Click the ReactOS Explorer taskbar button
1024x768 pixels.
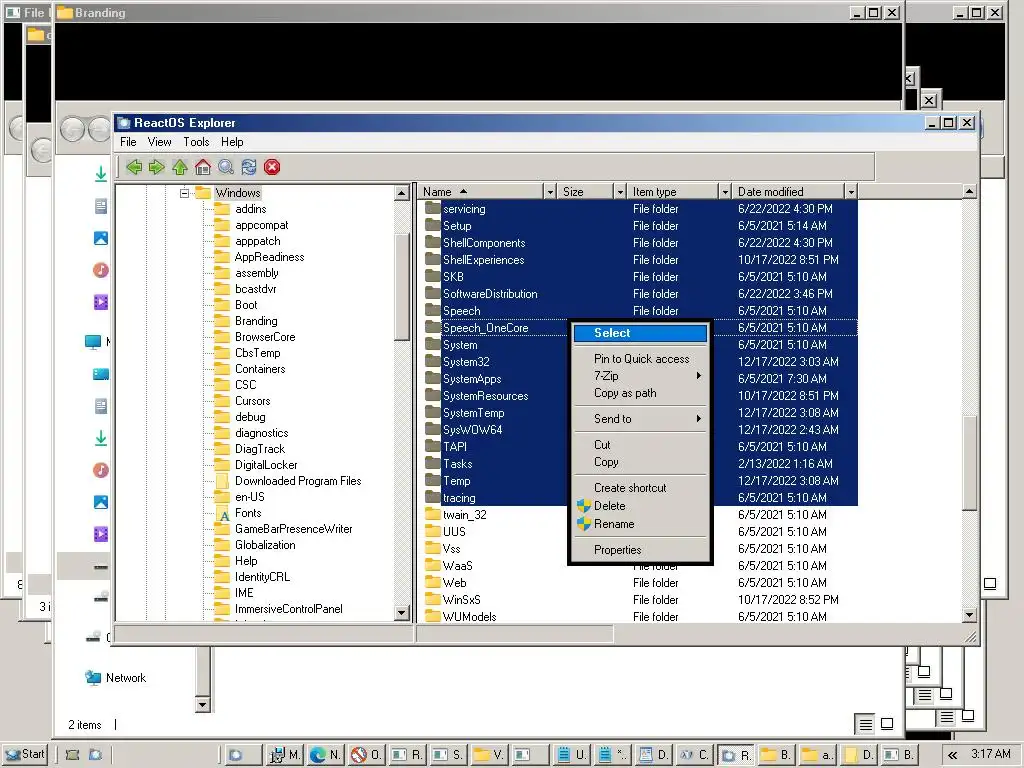[737, 755]
